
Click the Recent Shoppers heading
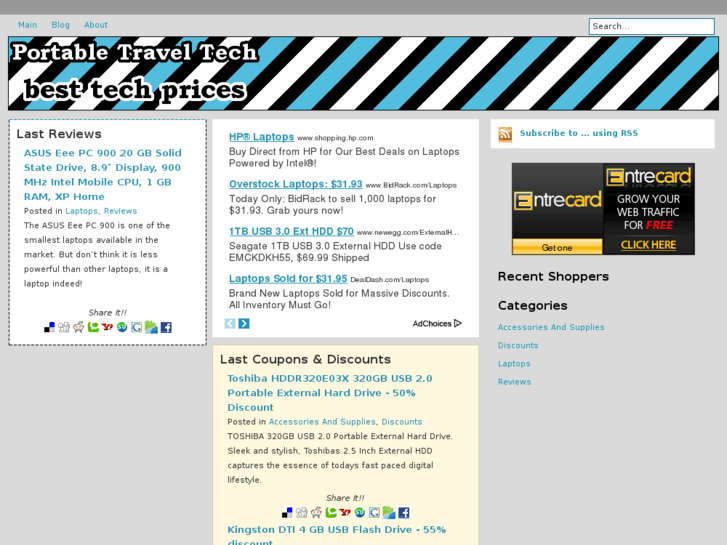(553, 276)
